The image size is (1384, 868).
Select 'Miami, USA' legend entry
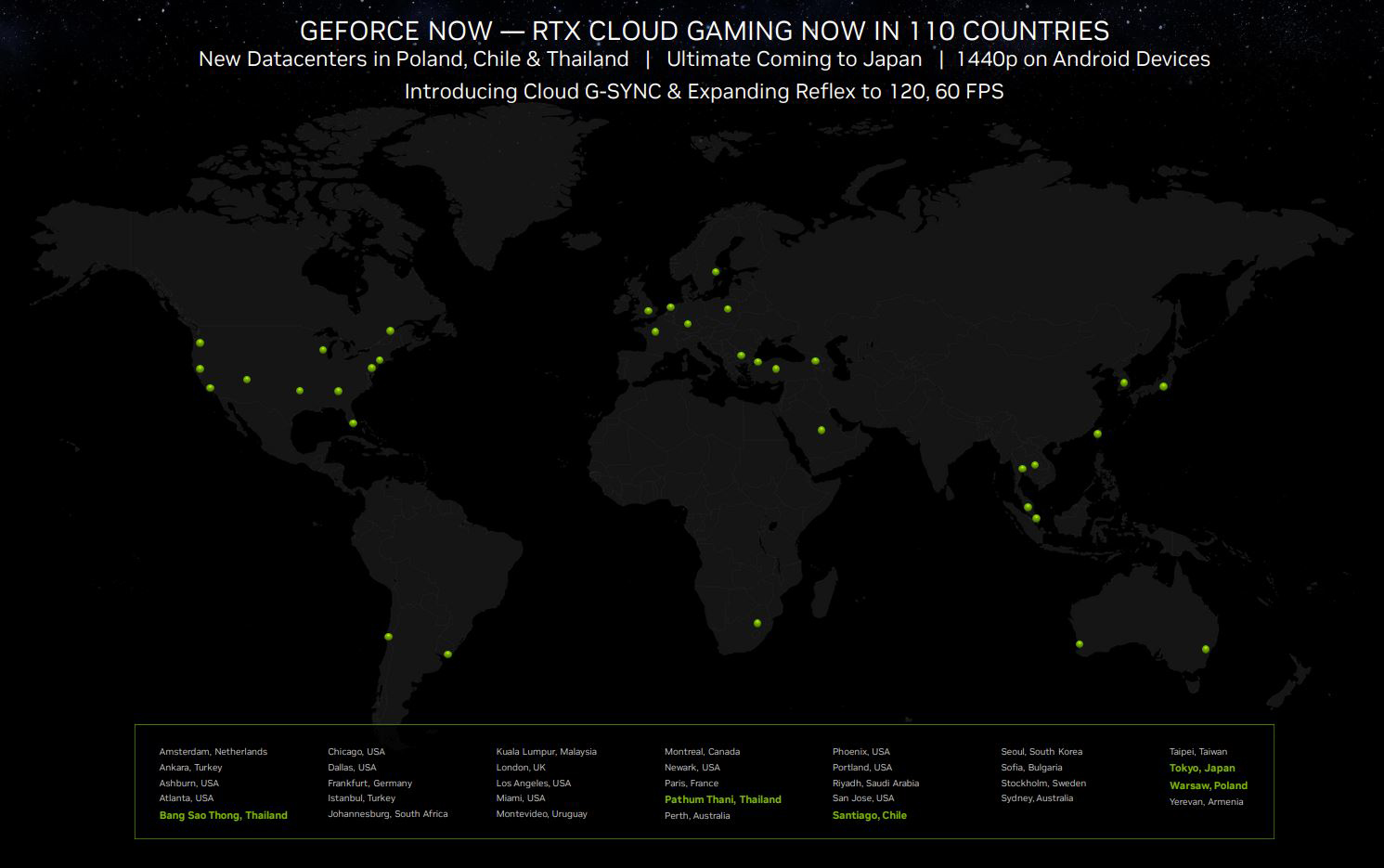(x=521, y=798)
